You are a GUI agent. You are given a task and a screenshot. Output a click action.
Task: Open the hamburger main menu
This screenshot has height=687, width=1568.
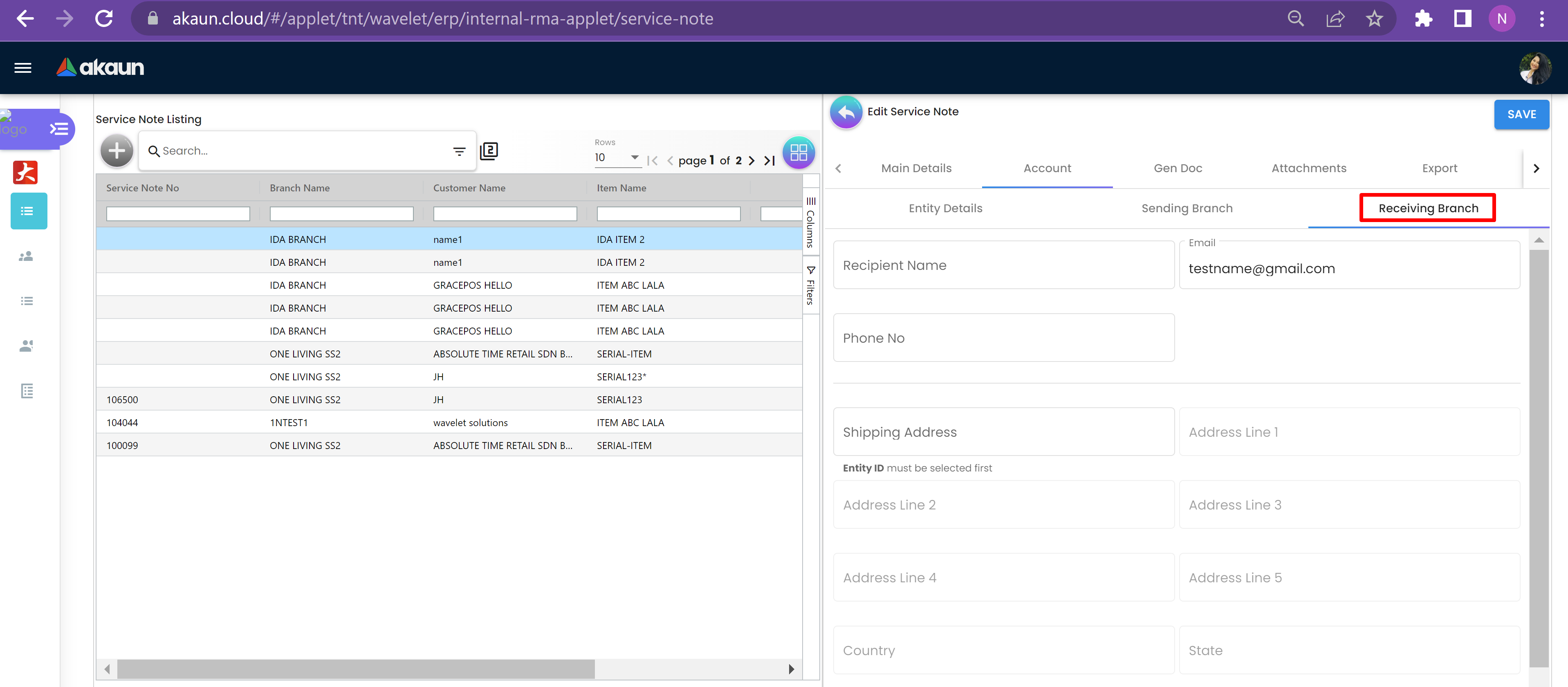coord(22,67)
